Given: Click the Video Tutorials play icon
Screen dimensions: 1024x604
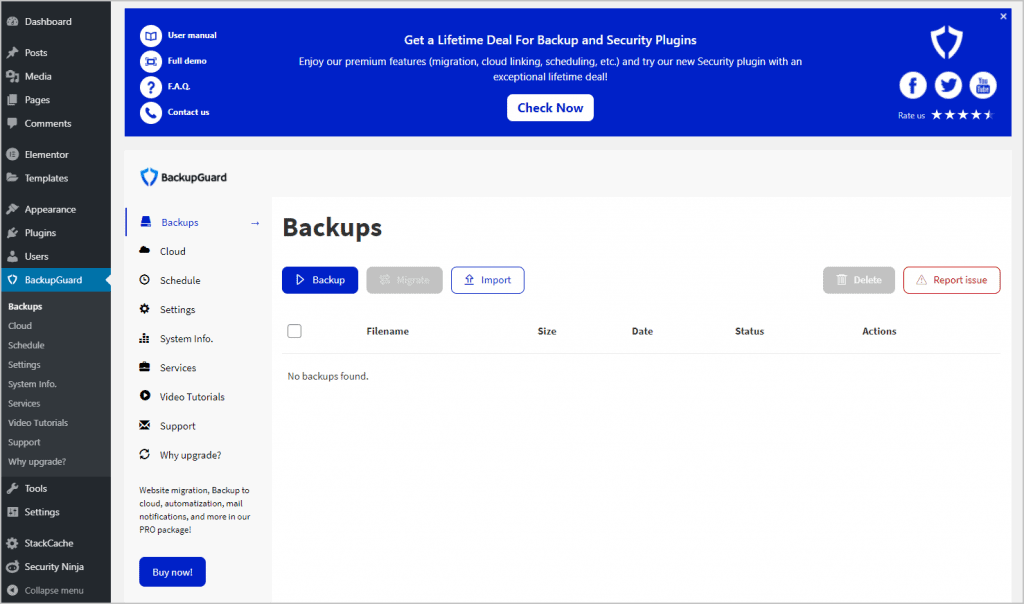Looking at the screenshot, I should pyautogui.click(x=145, y=396).
